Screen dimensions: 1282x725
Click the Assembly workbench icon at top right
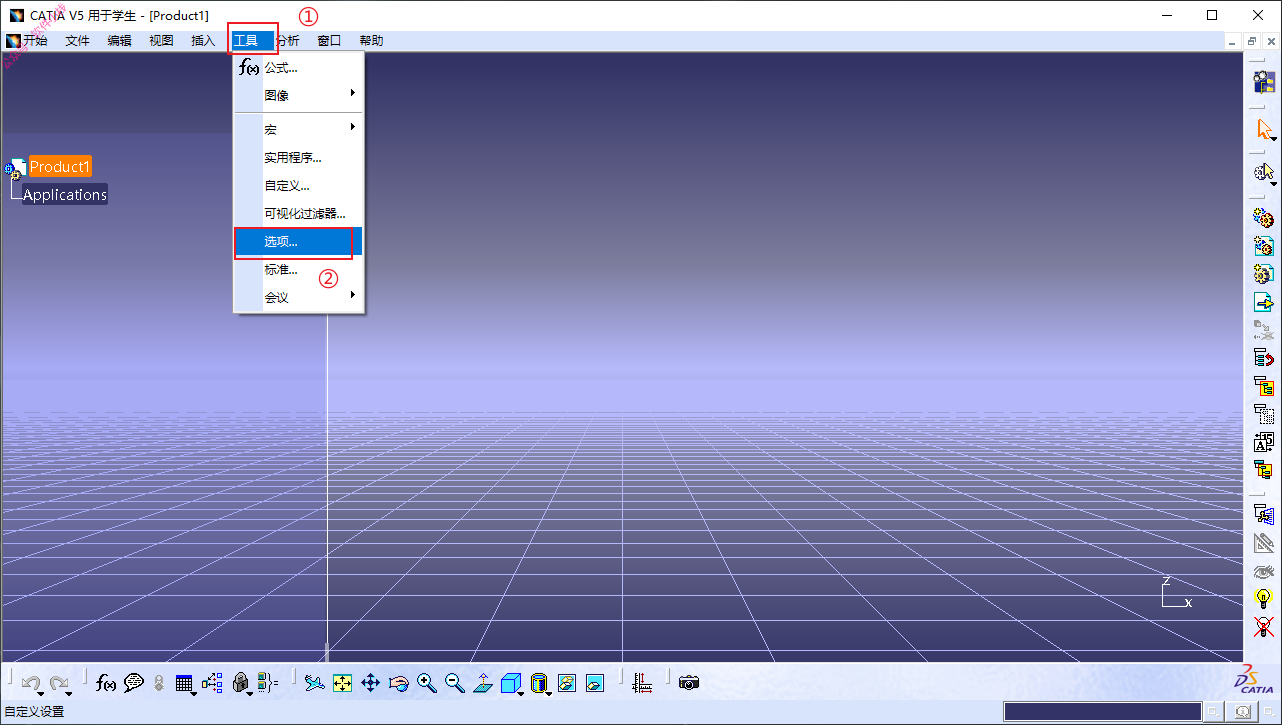(x=1264, y=82)
